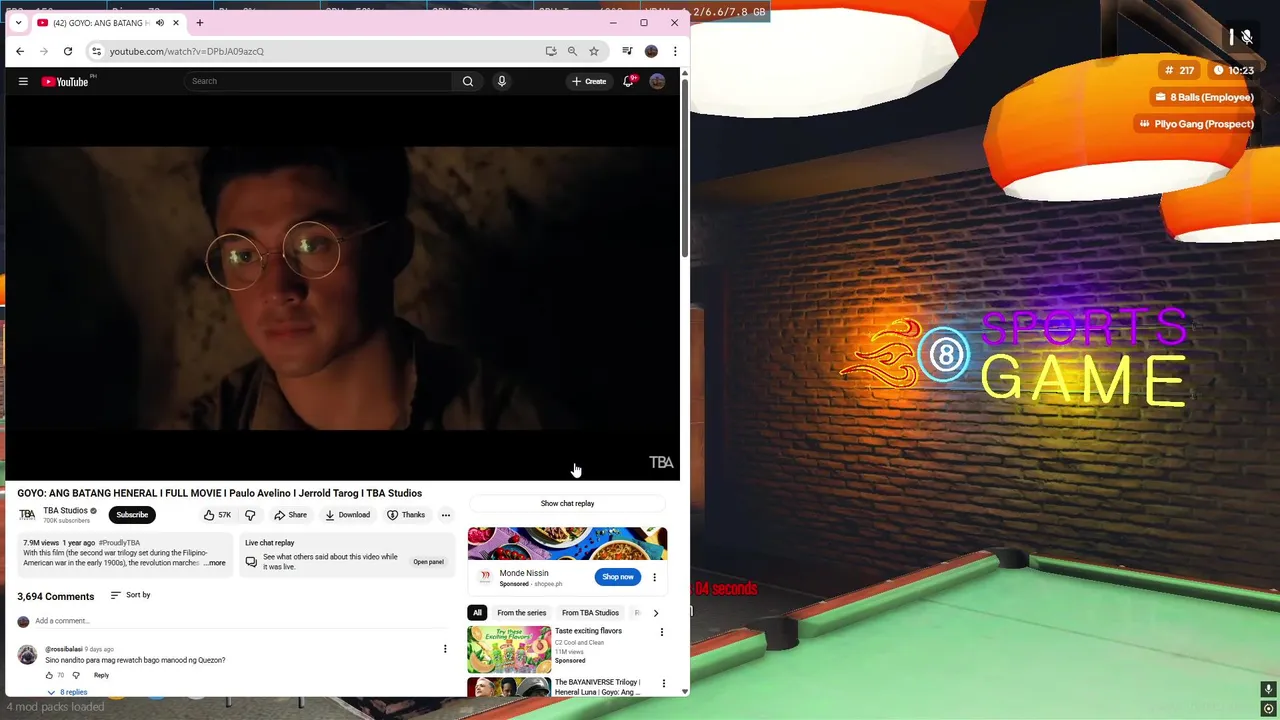This screenshot has width=1280, height=720.
Task: Dislike the comment by rossibalasi
Action: point(76,675)
